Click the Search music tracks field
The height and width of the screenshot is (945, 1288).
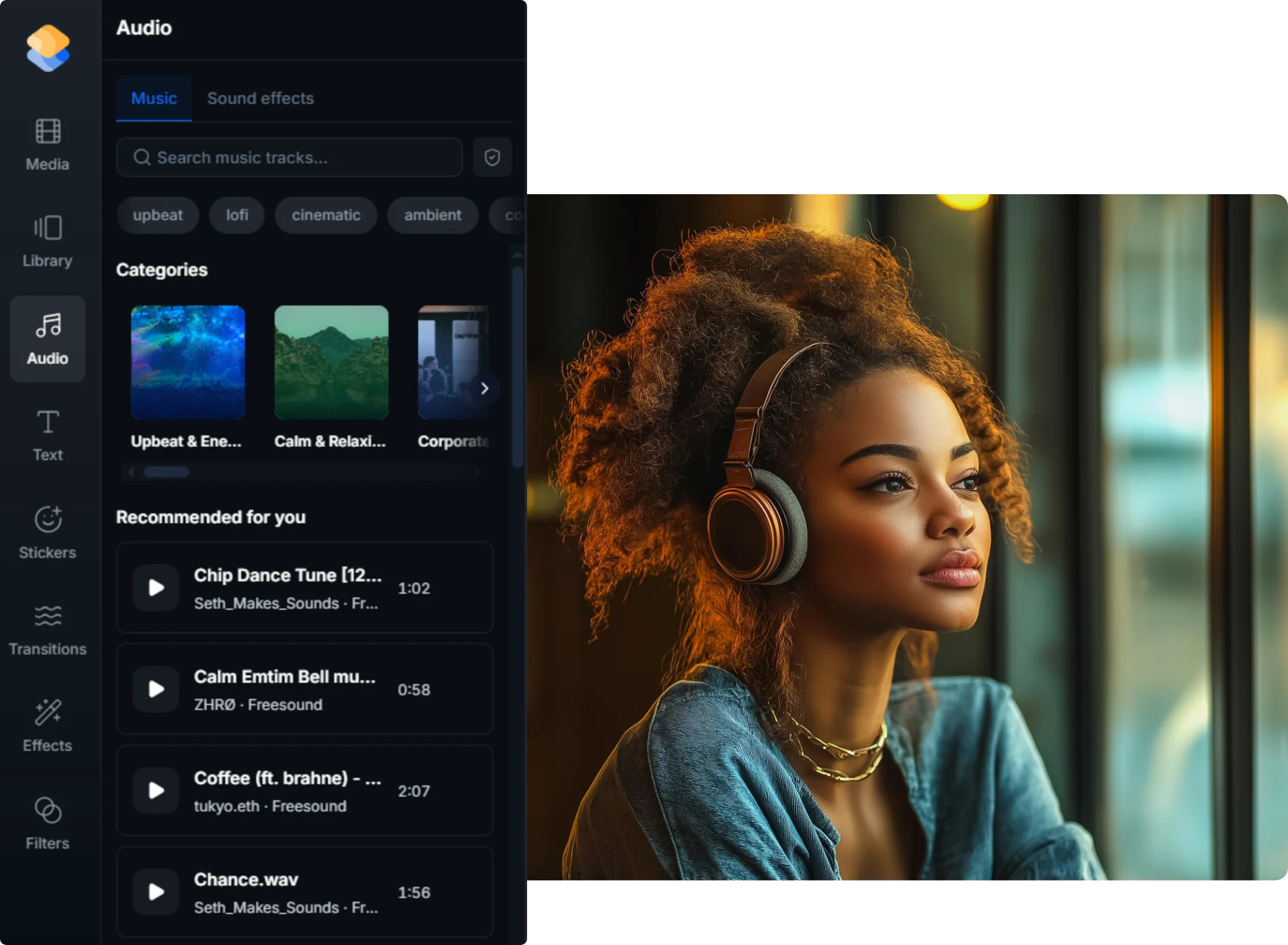point(290,157)
